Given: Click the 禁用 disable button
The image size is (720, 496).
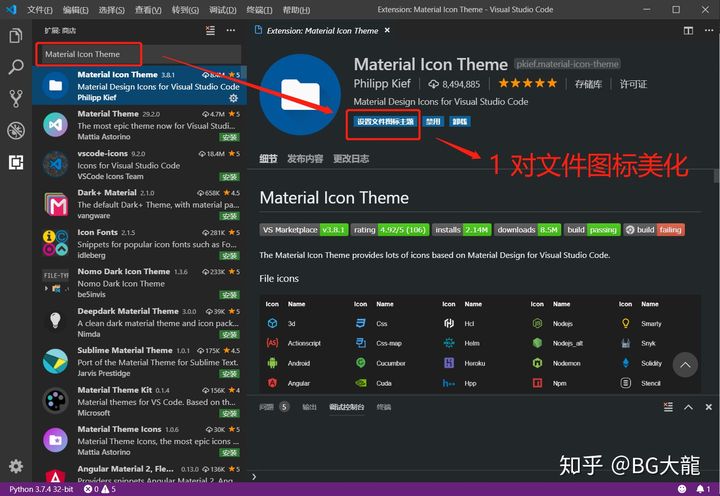Looking at the screenshot, I should pyautogui.click(x=433, y=122).
